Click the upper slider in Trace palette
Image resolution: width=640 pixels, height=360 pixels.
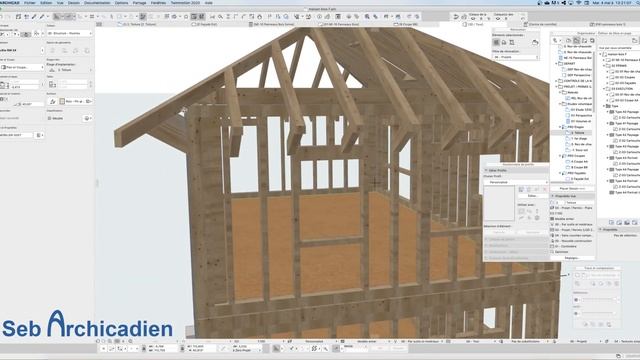click(x=598, y=300)
